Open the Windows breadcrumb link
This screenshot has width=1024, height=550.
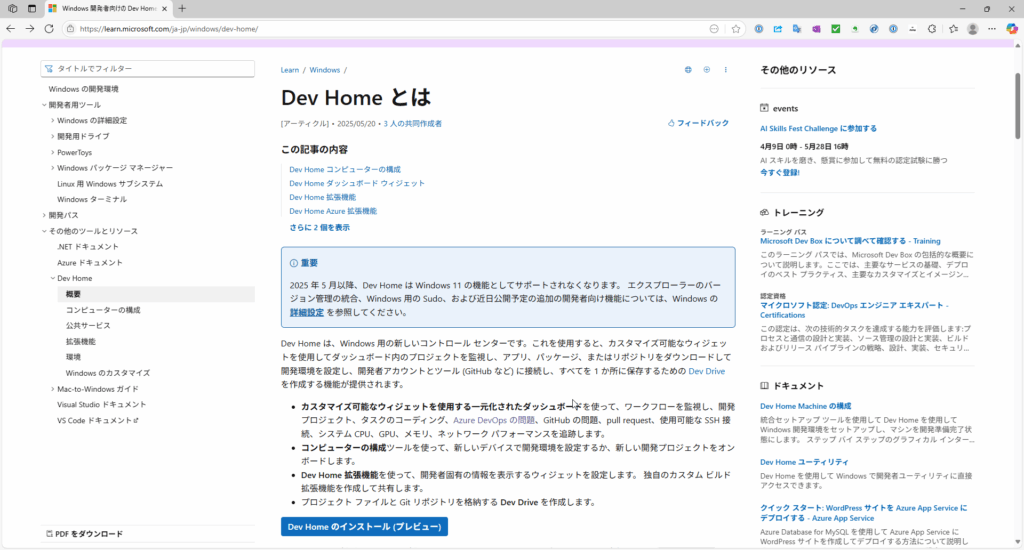(x=325, y=70)
